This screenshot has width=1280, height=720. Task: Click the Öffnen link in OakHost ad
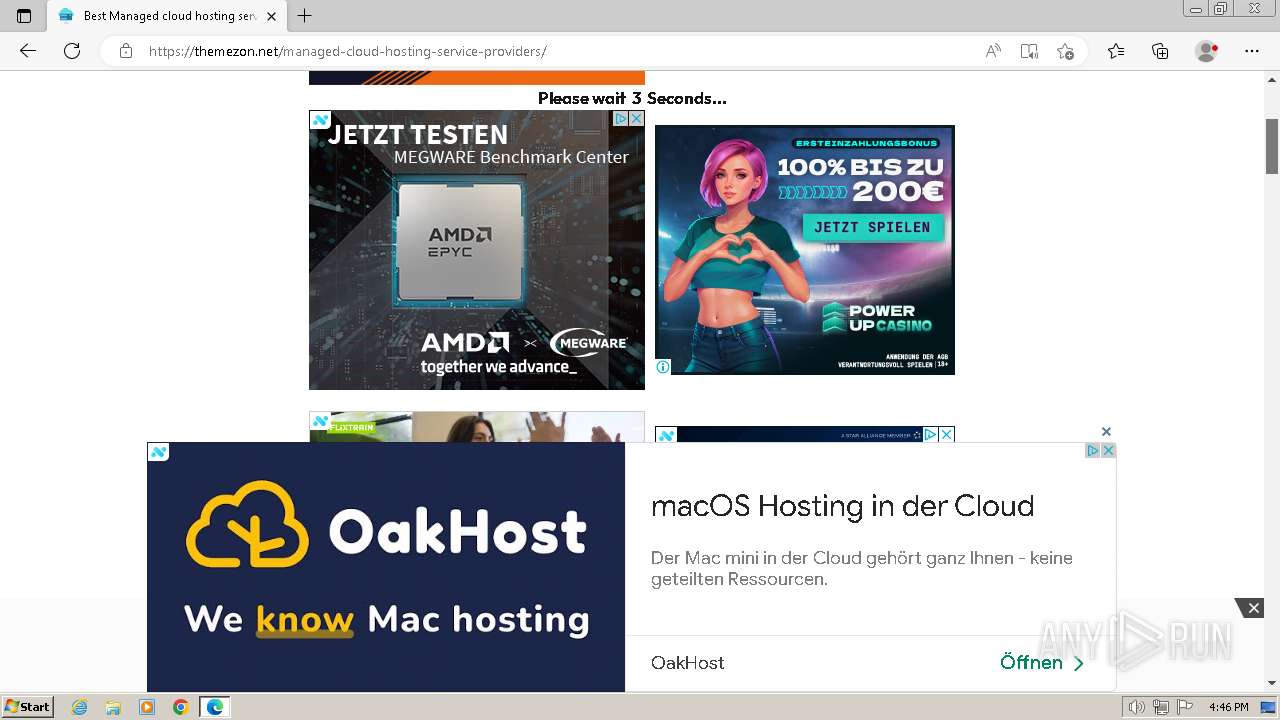click(x=1041, y=662)
